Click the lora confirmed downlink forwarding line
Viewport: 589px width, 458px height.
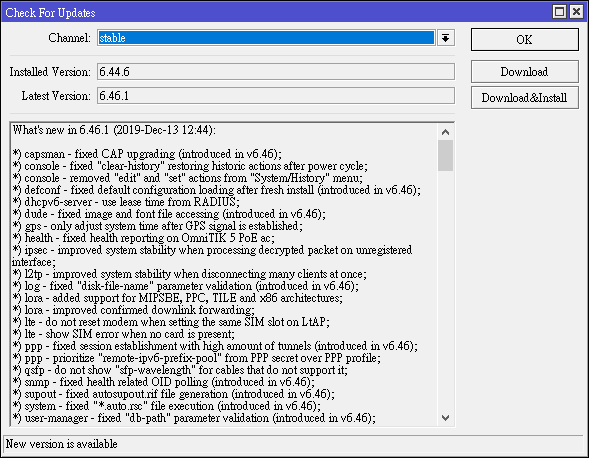tap(133, 310)
